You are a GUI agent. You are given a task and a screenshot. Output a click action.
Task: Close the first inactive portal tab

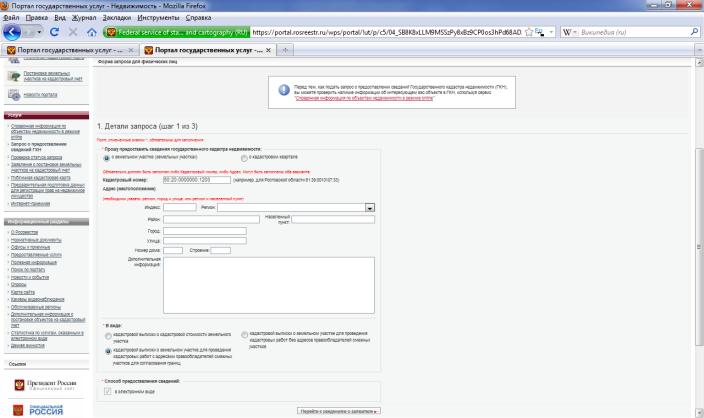tap(131, 50)
